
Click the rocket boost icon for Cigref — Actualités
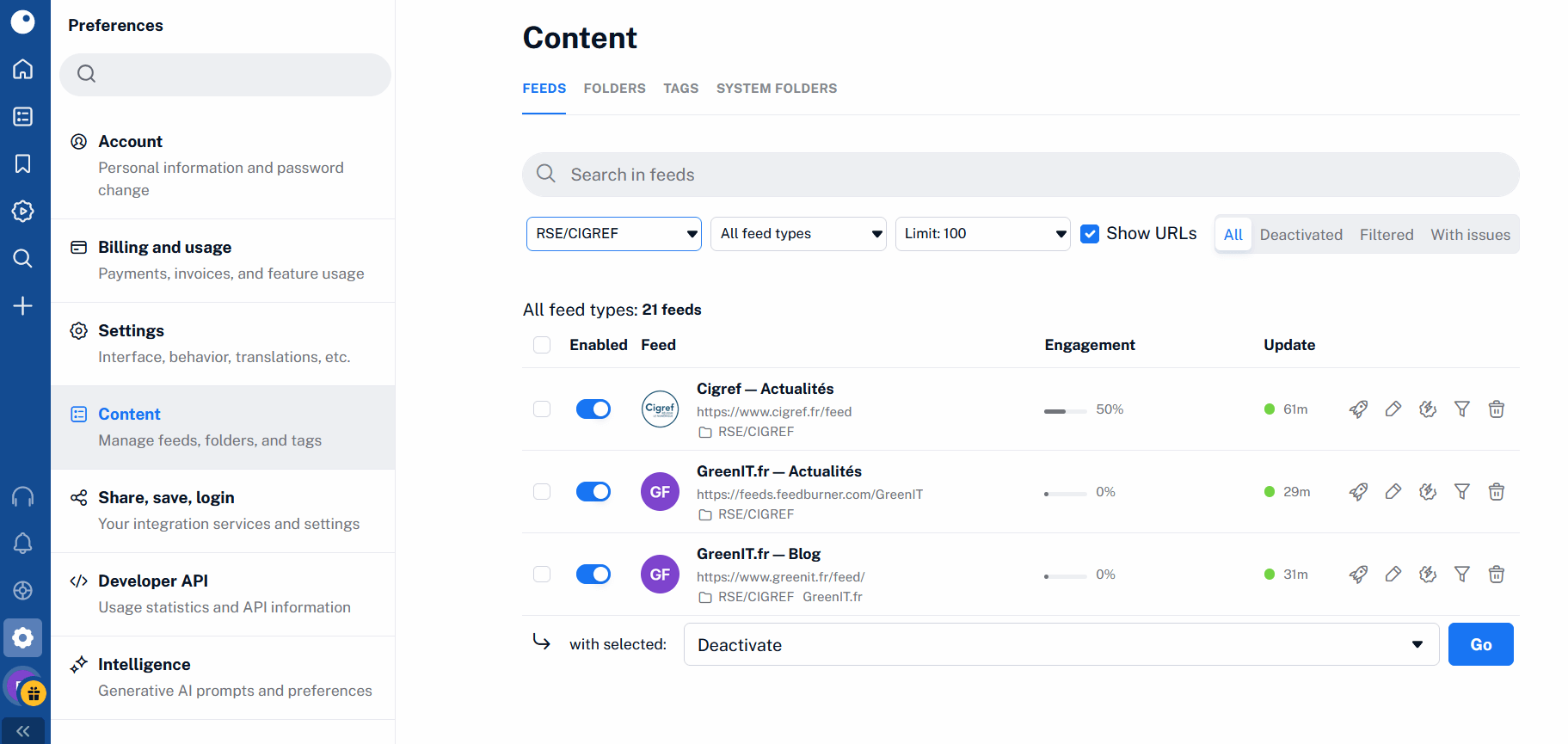click(x=1358, y=409)
